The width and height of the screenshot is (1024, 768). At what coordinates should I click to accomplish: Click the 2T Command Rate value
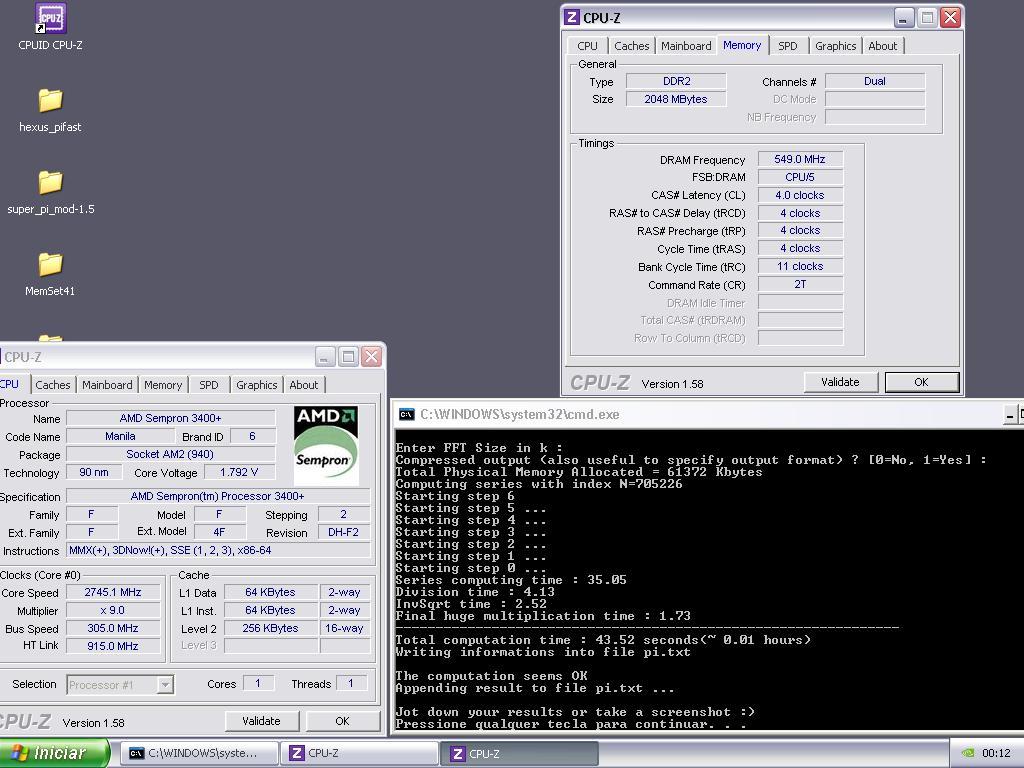pos(800,285)
